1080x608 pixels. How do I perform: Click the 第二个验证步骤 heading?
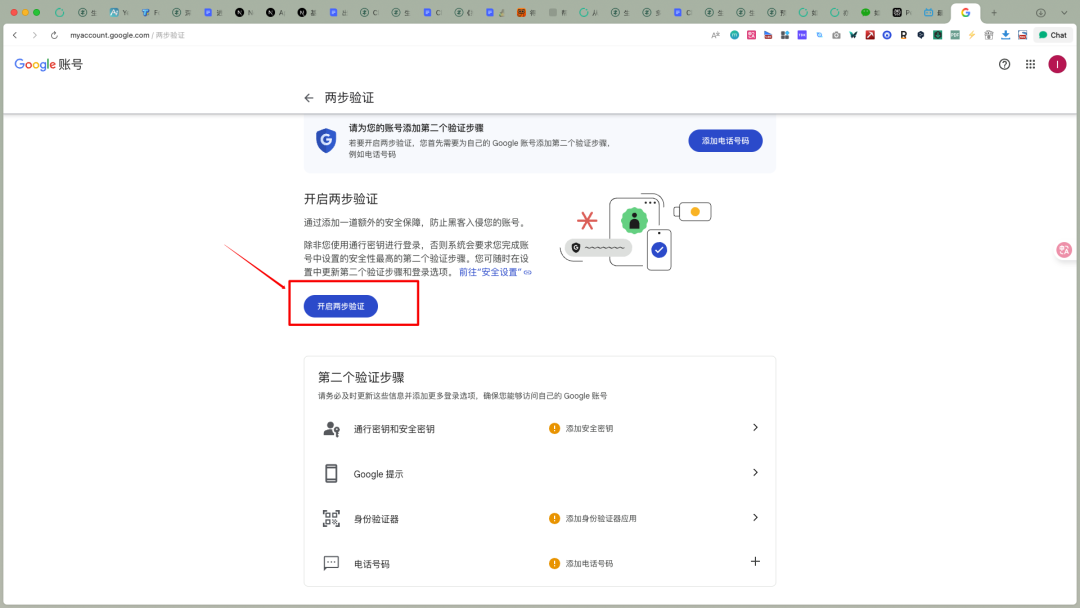[x=361, y=377]
